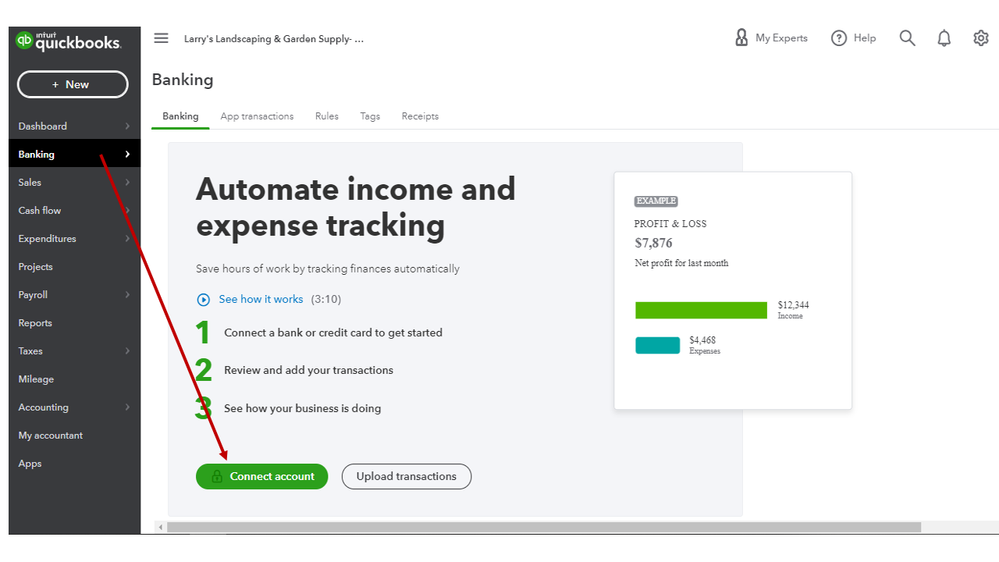Open Accounting in the sidebar
Image resolution: width=999 pixels, height=562 pixels.
click(75, 407)
